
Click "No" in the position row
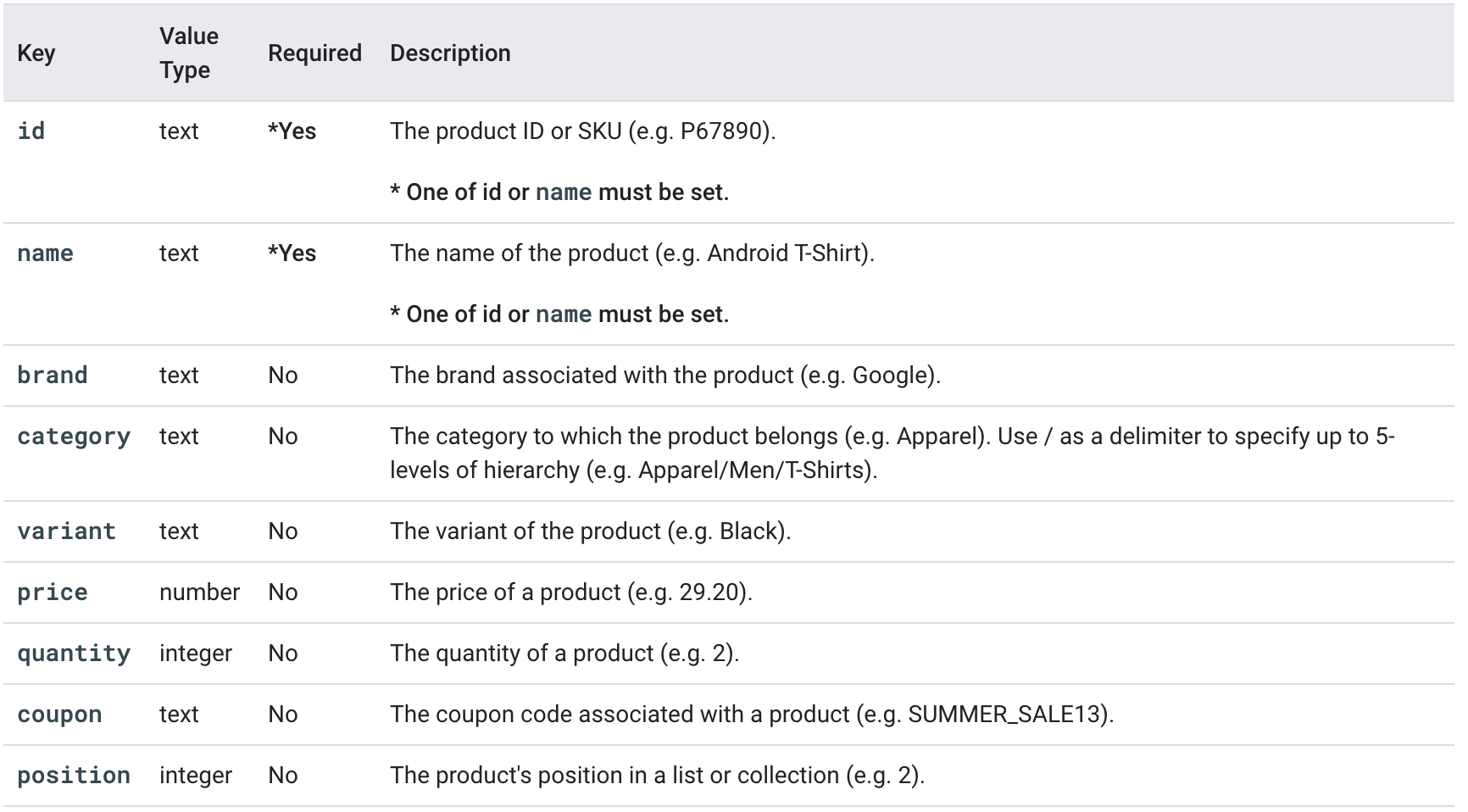tap(283, 776)
